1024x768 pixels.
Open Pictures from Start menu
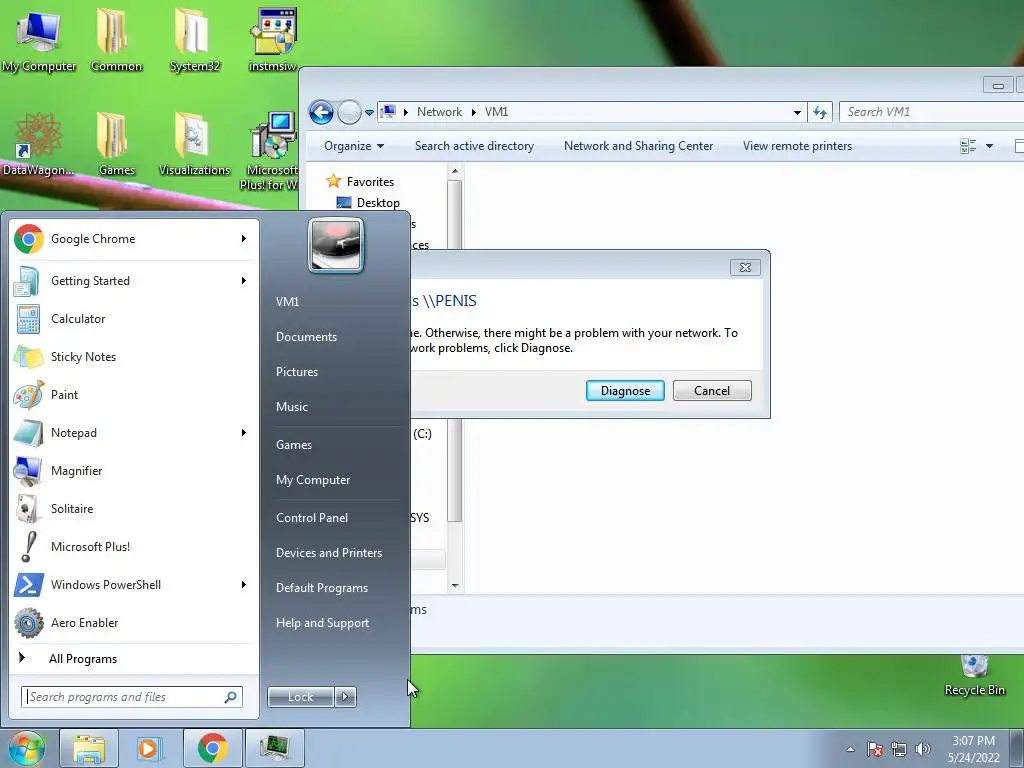296,372
